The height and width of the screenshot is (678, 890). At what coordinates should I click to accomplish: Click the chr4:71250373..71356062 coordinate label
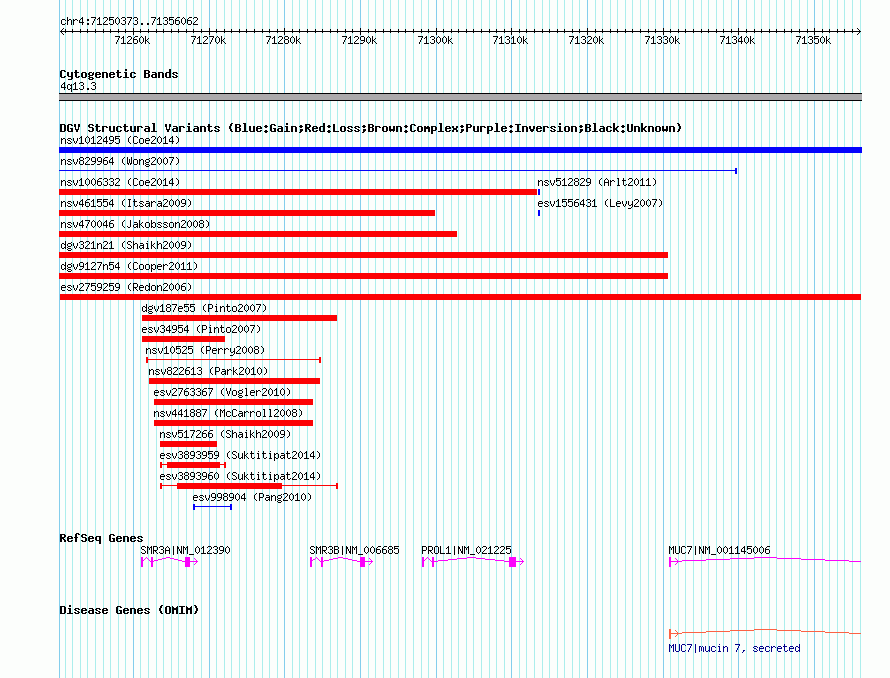(129, 22)
